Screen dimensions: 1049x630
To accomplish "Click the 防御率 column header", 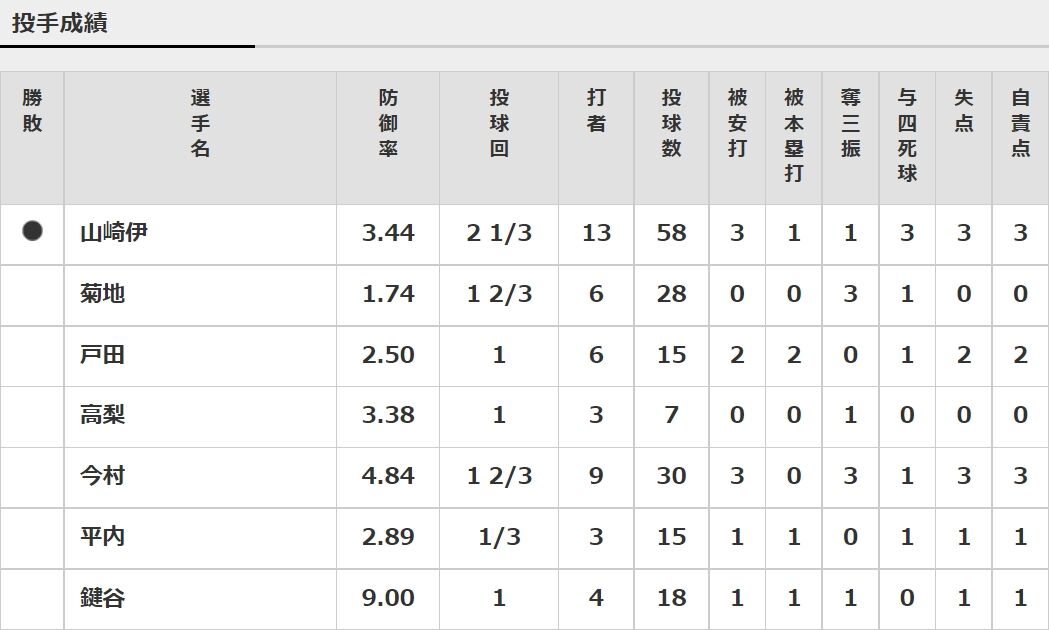I will (388, 123).
